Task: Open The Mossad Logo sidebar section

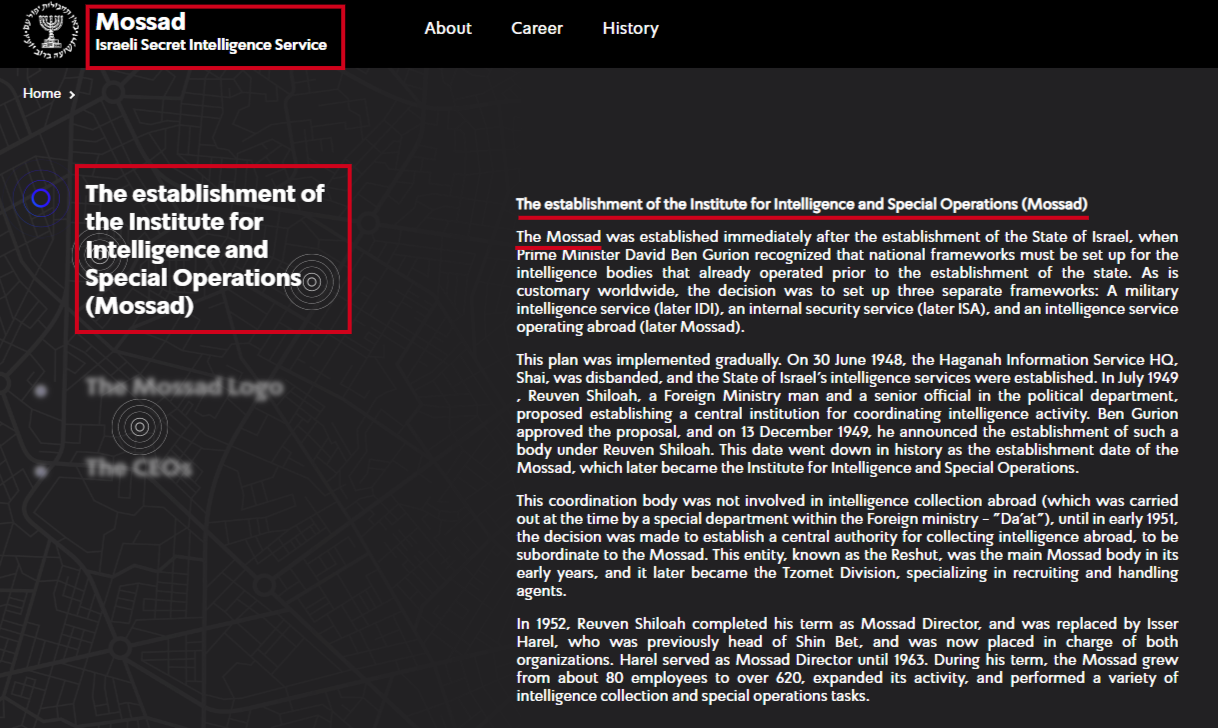Action: 184,387
